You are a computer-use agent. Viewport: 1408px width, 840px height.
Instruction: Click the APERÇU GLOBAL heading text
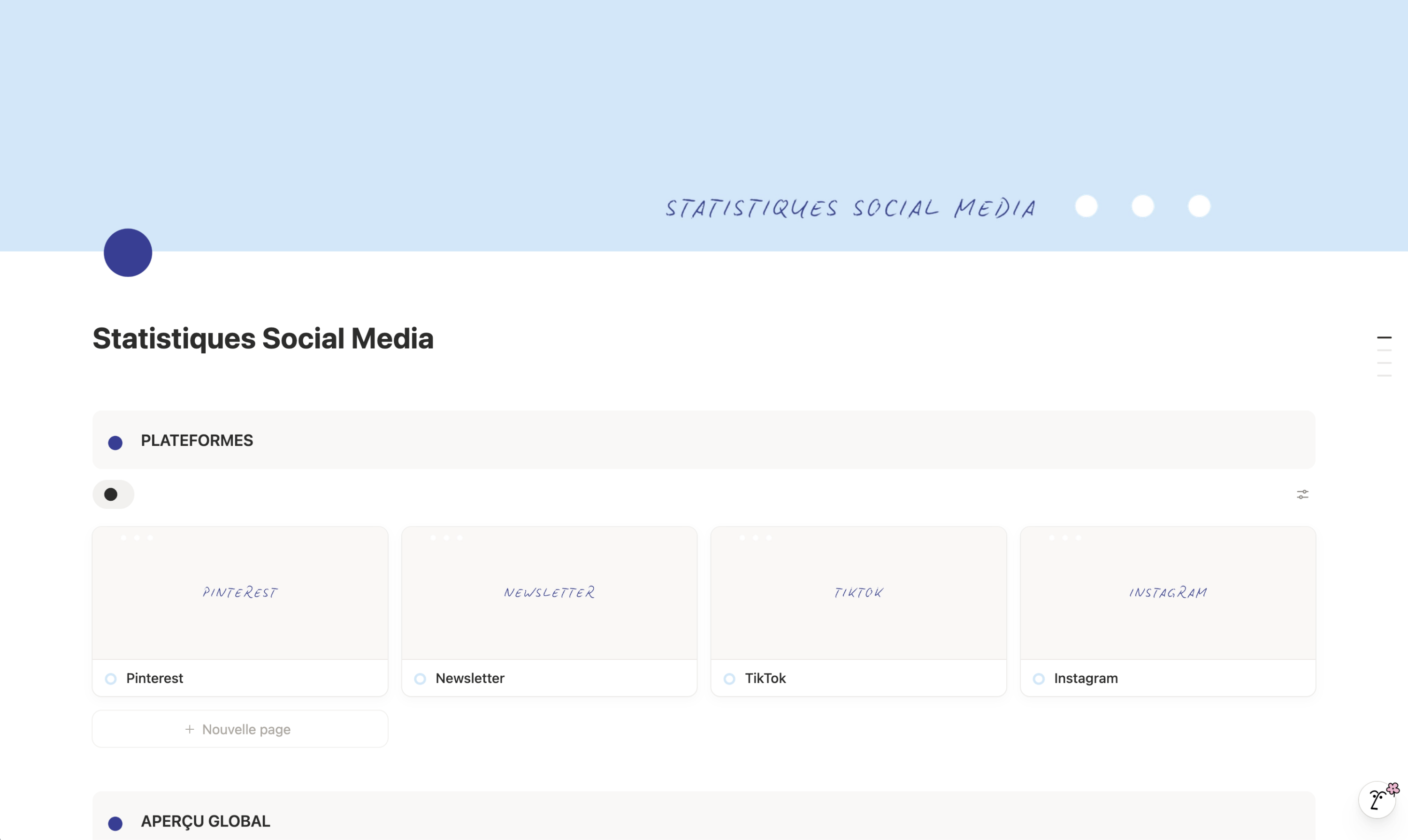click(x=206, y=821)
